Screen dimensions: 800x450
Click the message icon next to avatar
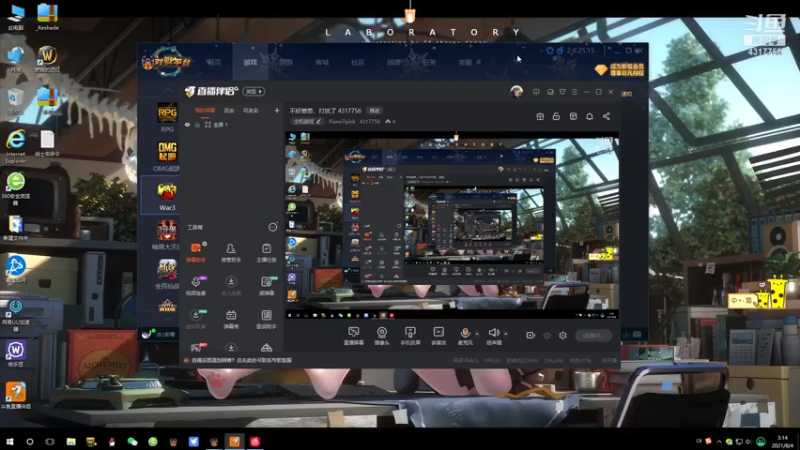(536, 92)
